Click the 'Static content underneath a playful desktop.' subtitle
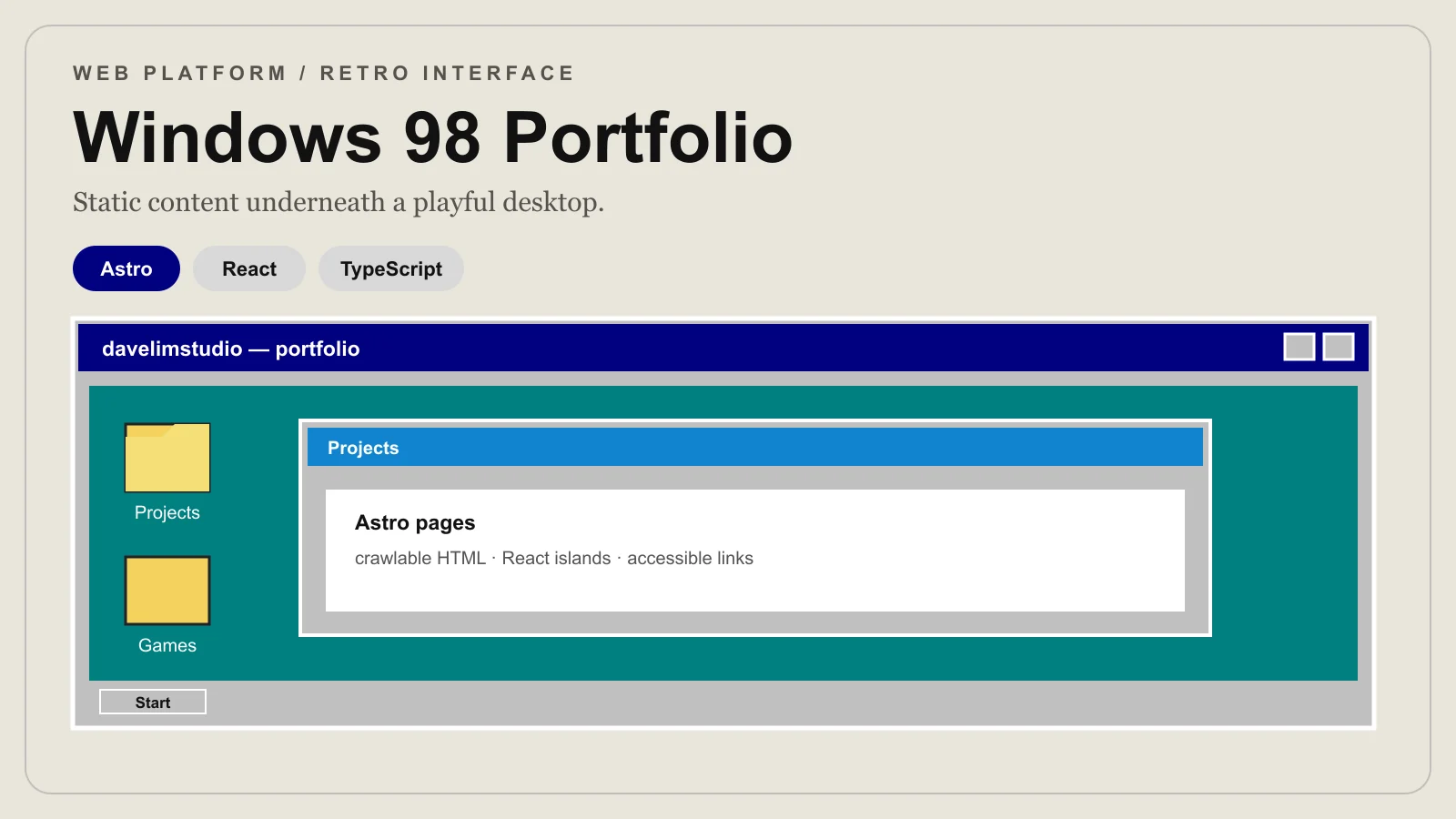Viewport: 1456px width, 819px height. (339, 202)
